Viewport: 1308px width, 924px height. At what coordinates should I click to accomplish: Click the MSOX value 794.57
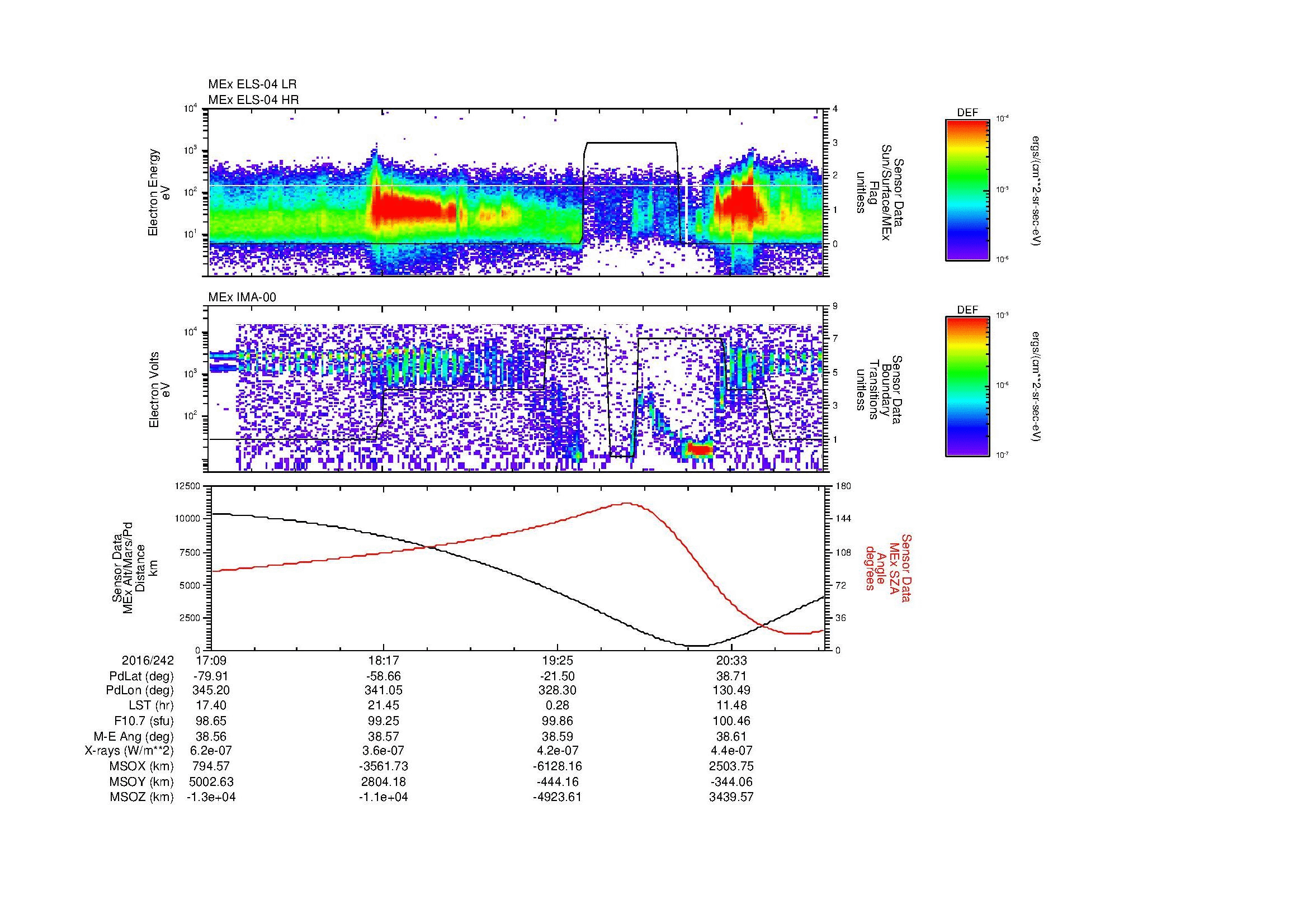tap(211, 767)
